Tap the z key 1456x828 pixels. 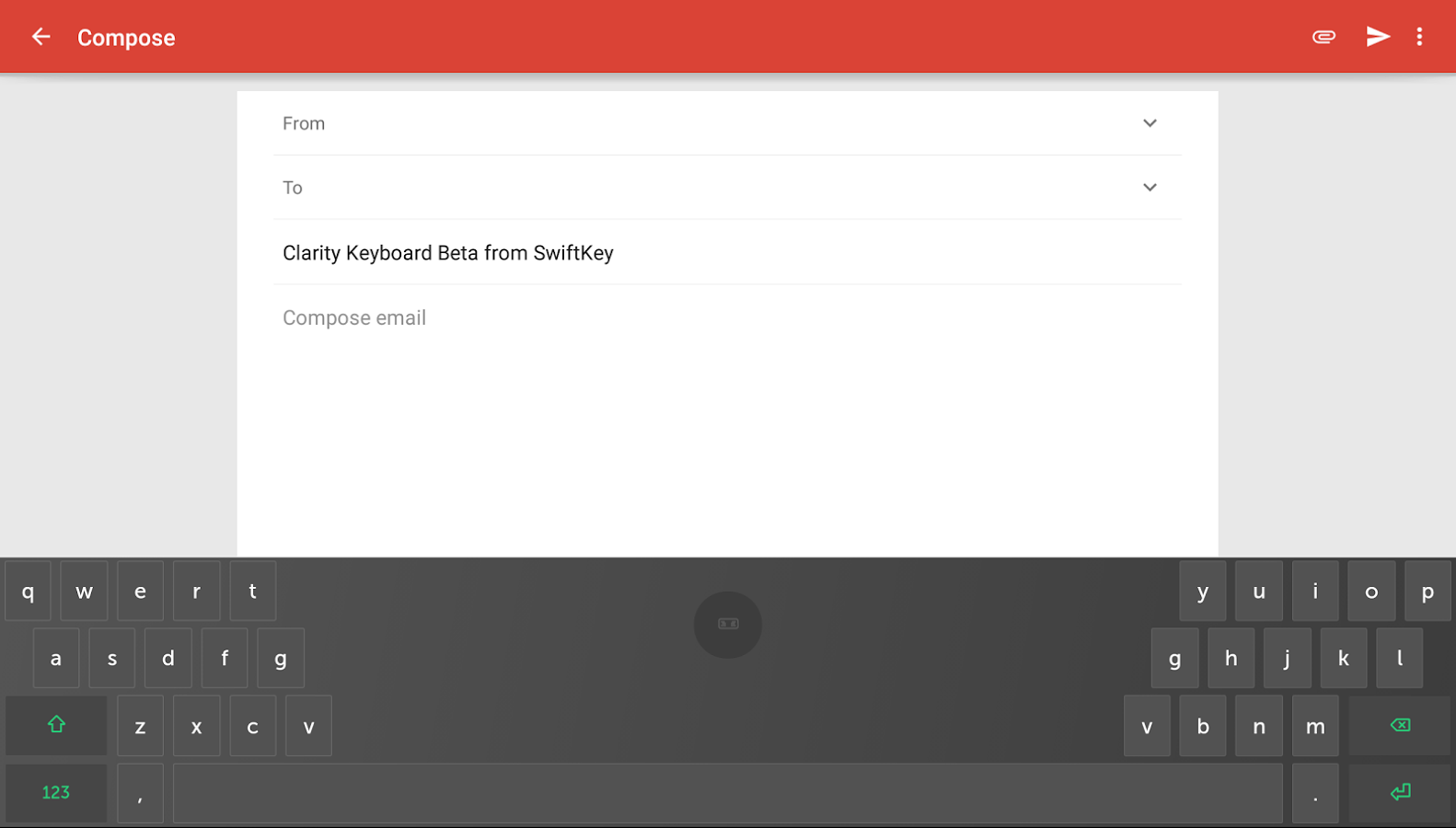(140, 725)
